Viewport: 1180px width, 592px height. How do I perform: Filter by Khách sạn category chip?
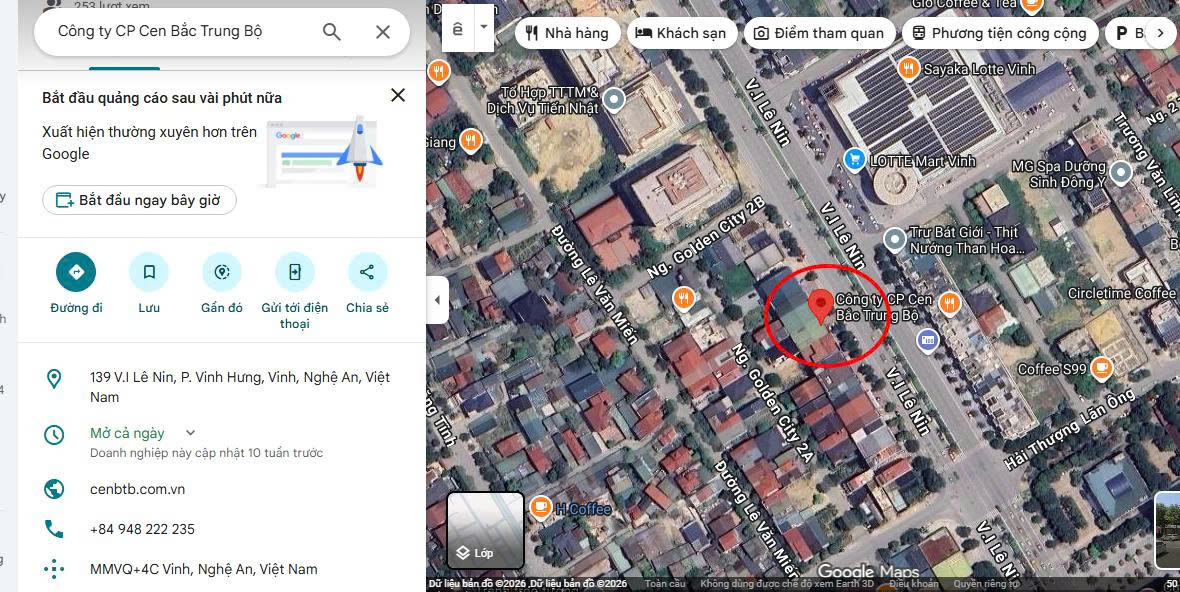pyautogui.click(x=681, y=33)
